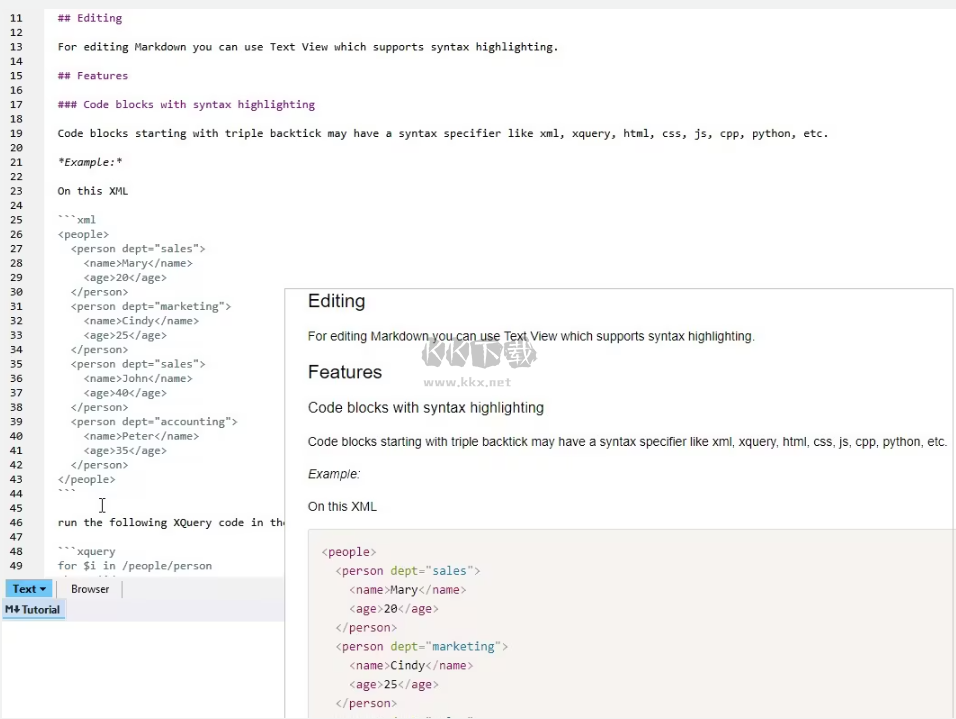Click the '</people>' closing tag line
The height and width of the screenshot is (719, 956).
tap(86, 479)
